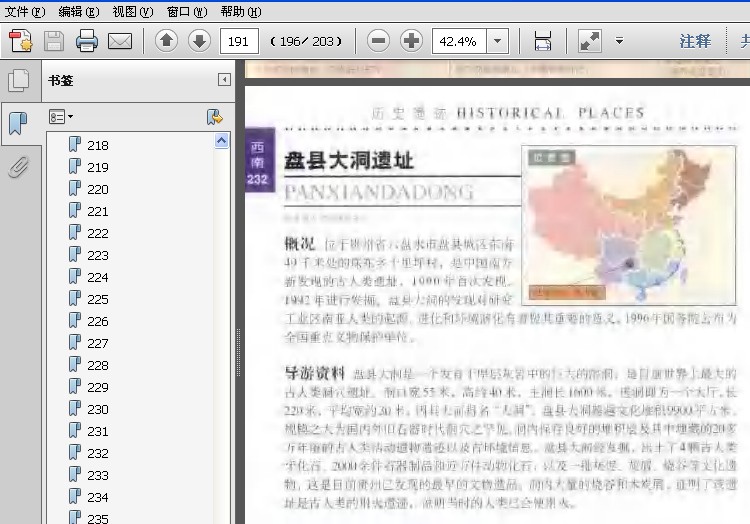The height and width of the screenshot is (524, 750).
Task: Zoom in with the plus button
Action: point(411,41)
